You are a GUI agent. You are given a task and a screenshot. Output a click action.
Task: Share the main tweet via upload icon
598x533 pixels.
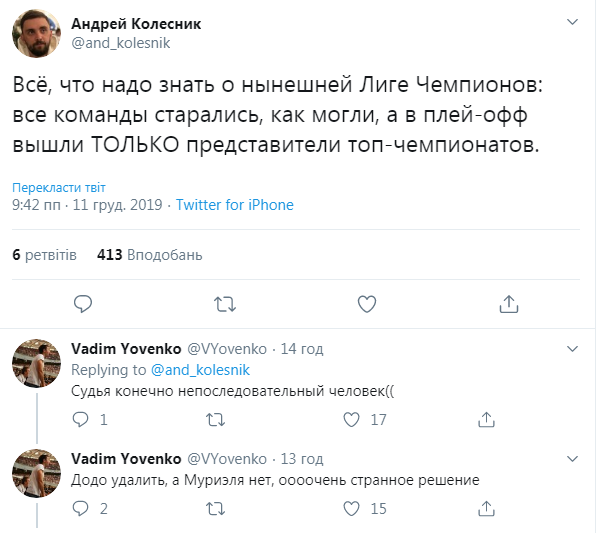coord(509,304)
